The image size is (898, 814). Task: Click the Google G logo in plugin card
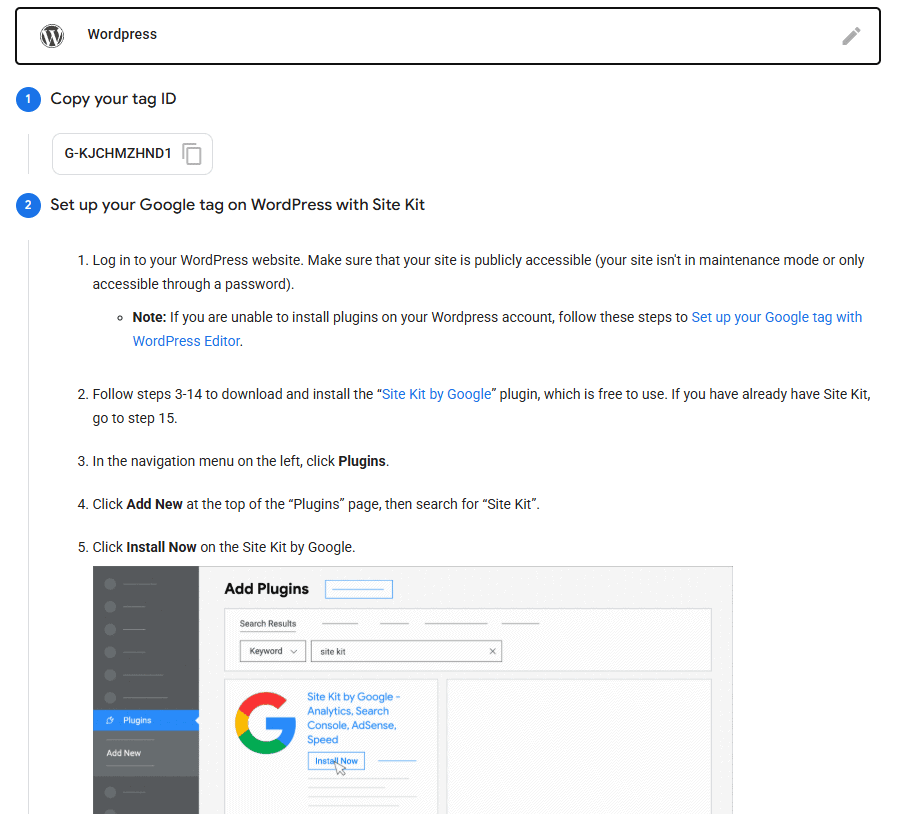(x=265, y=722)
